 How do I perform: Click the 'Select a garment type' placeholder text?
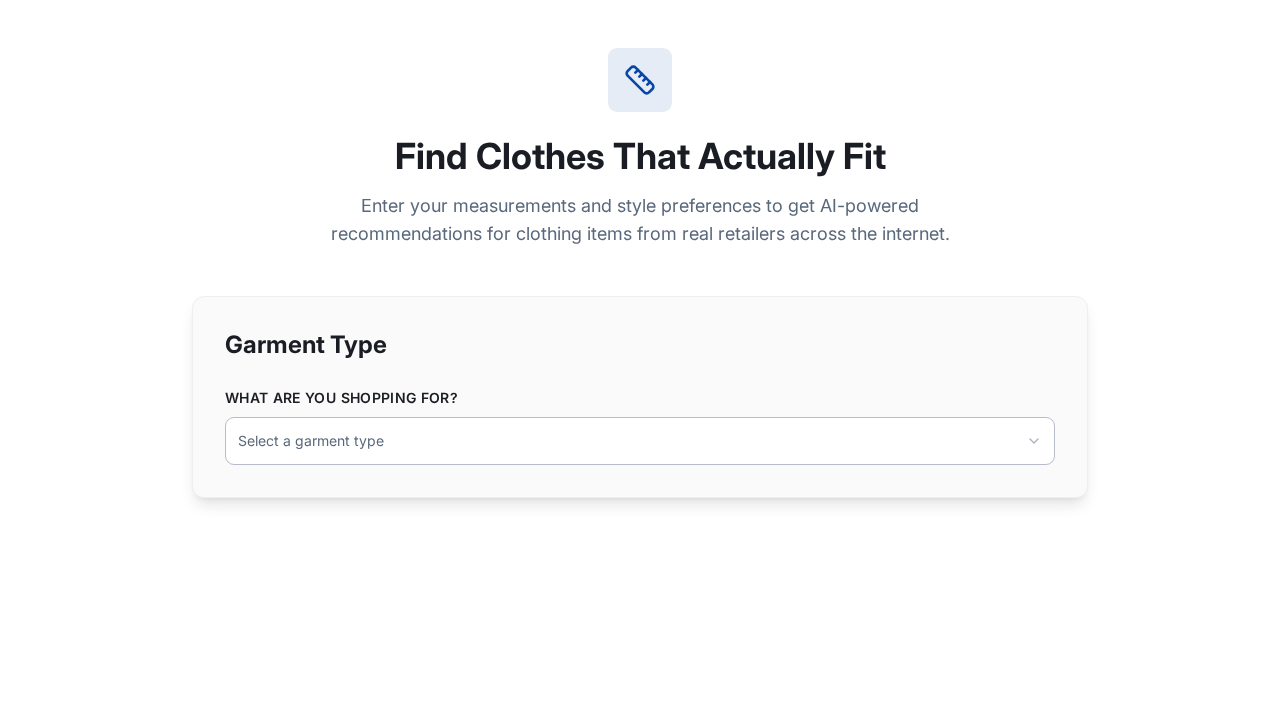tap(310, 441)
